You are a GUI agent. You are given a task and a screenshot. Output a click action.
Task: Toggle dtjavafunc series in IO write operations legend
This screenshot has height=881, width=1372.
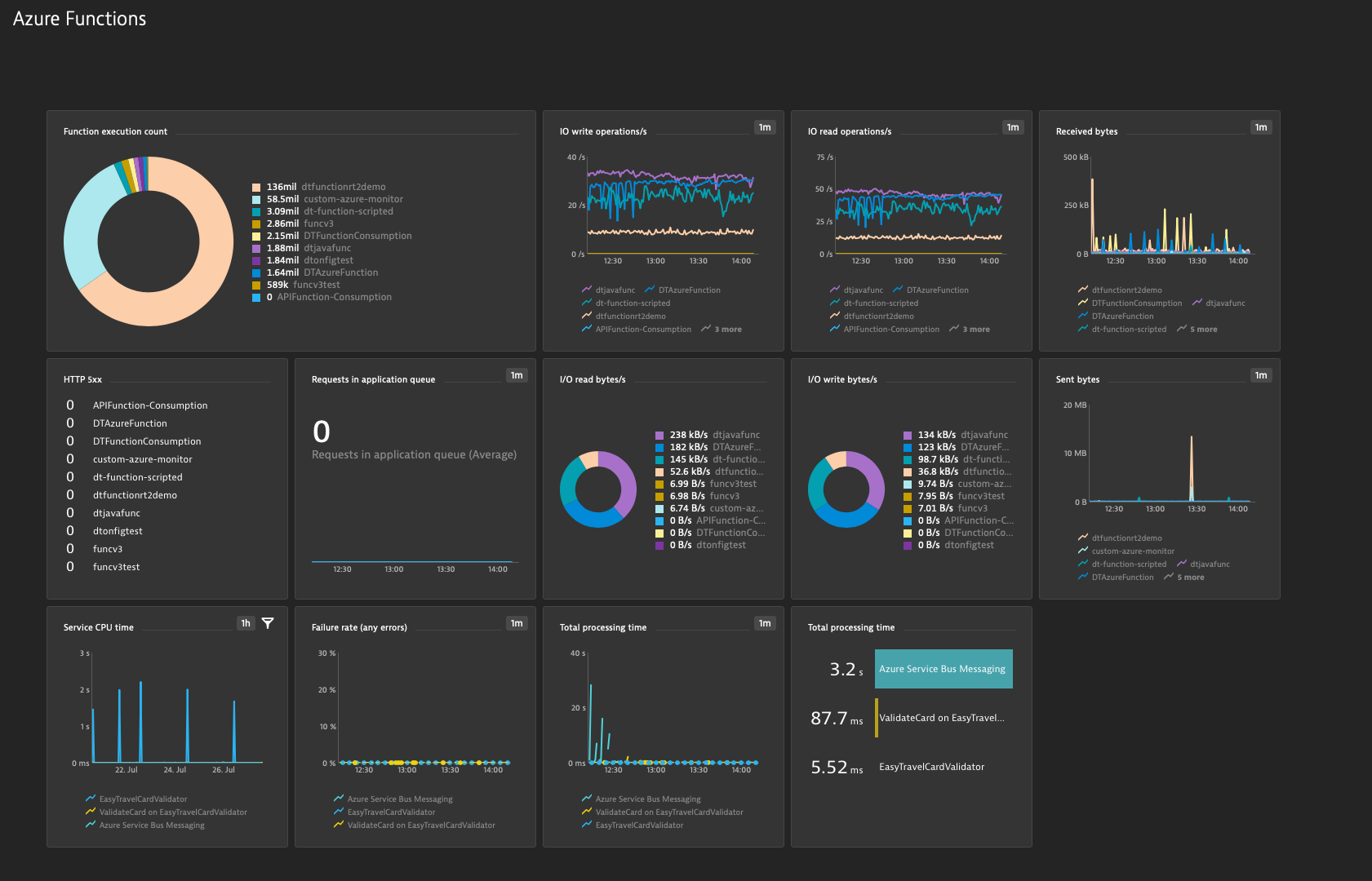[x=608, y=290]
